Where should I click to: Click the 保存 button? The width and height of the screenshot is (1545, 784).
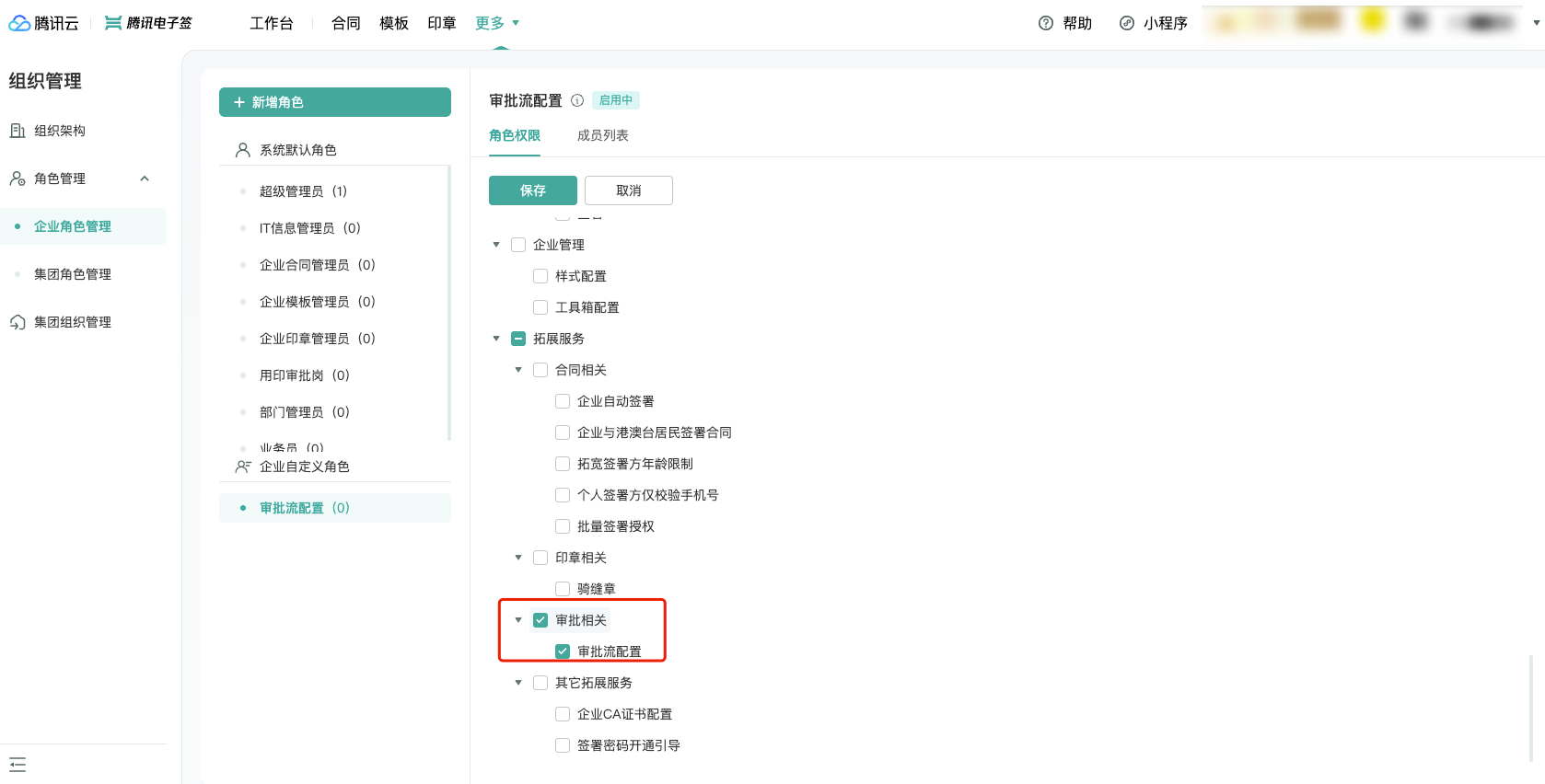(533, 190)
